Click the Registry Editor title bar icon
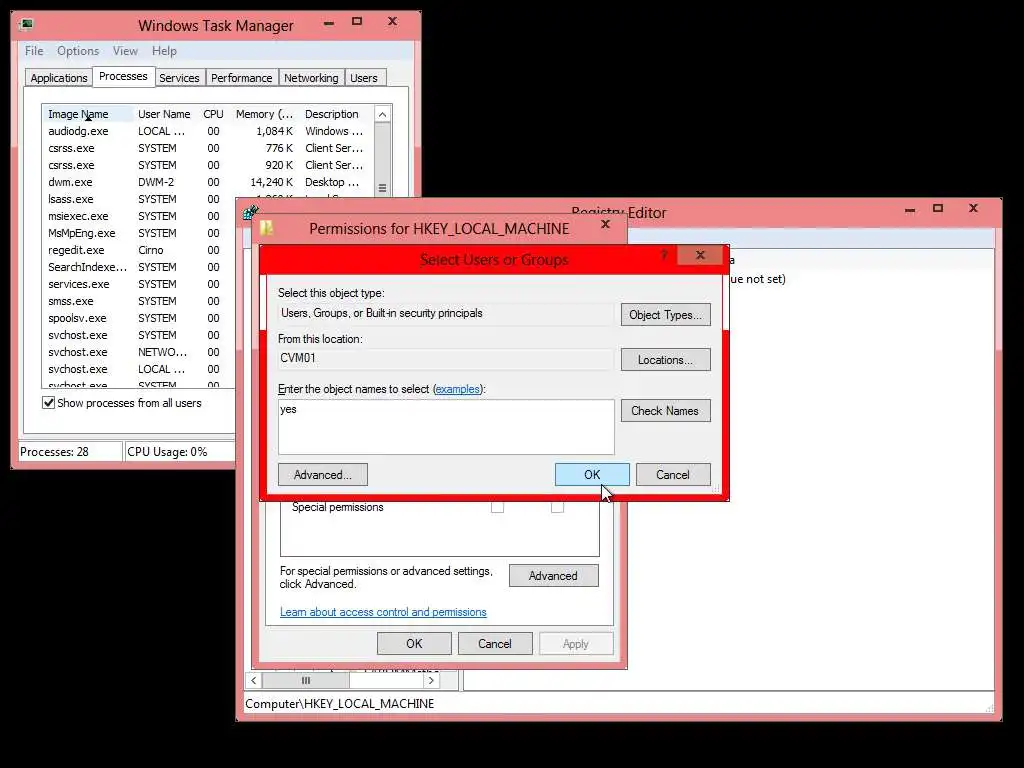Viewport: 1024px width, 768px height. [250, 212]
